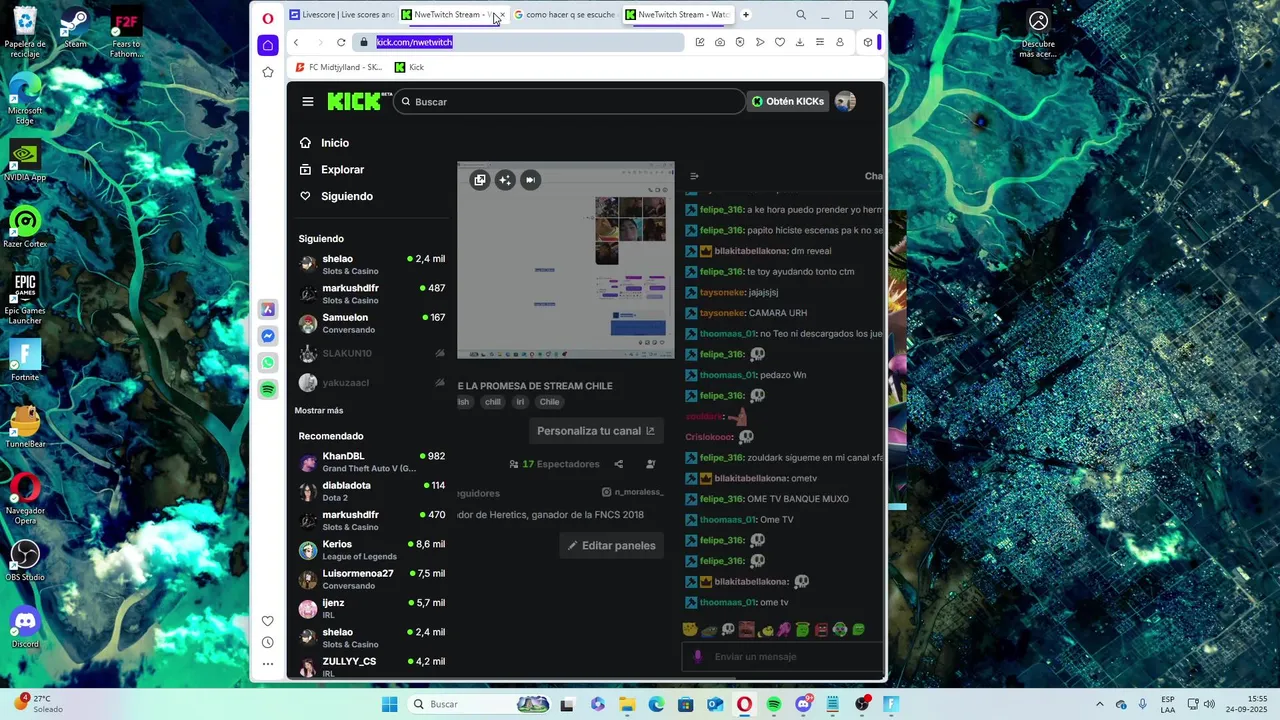1280x720 pixels.
Task: Open the Kick hamburger menu
Action: click(x=308, y=101)
